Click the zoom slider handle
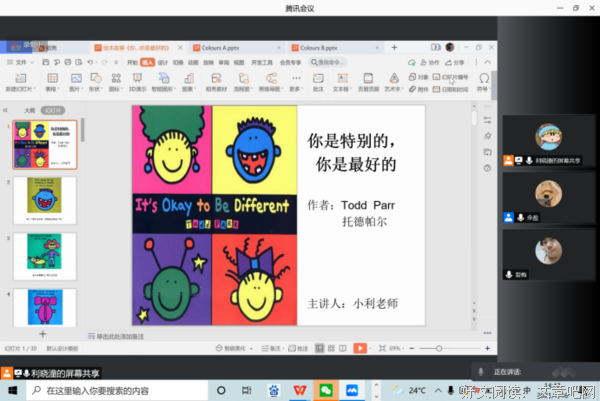 [x=439, y=348]
